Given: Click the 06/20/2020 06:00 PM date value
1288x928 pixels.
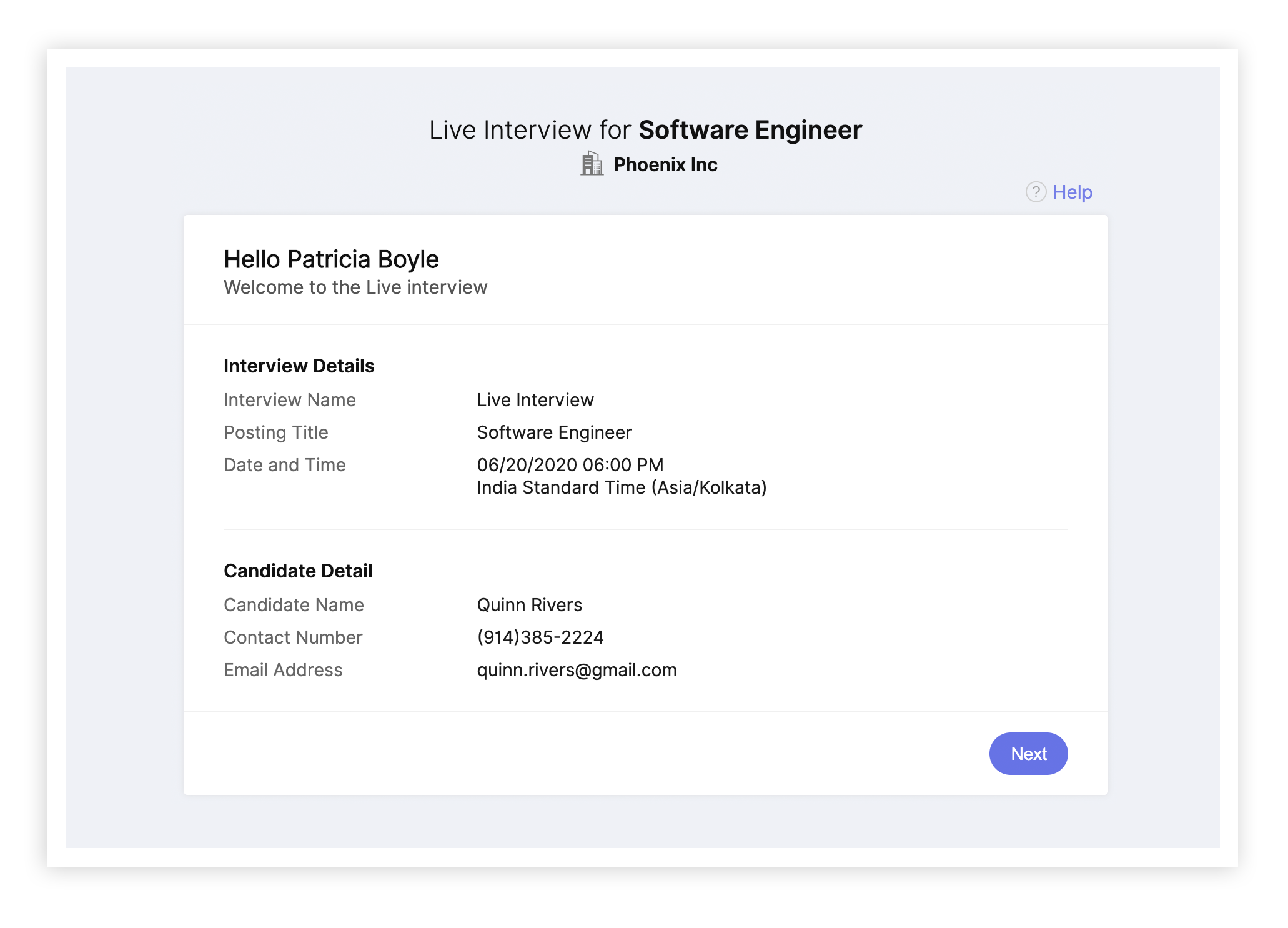Looking at the screenshot, I should 570,465.
